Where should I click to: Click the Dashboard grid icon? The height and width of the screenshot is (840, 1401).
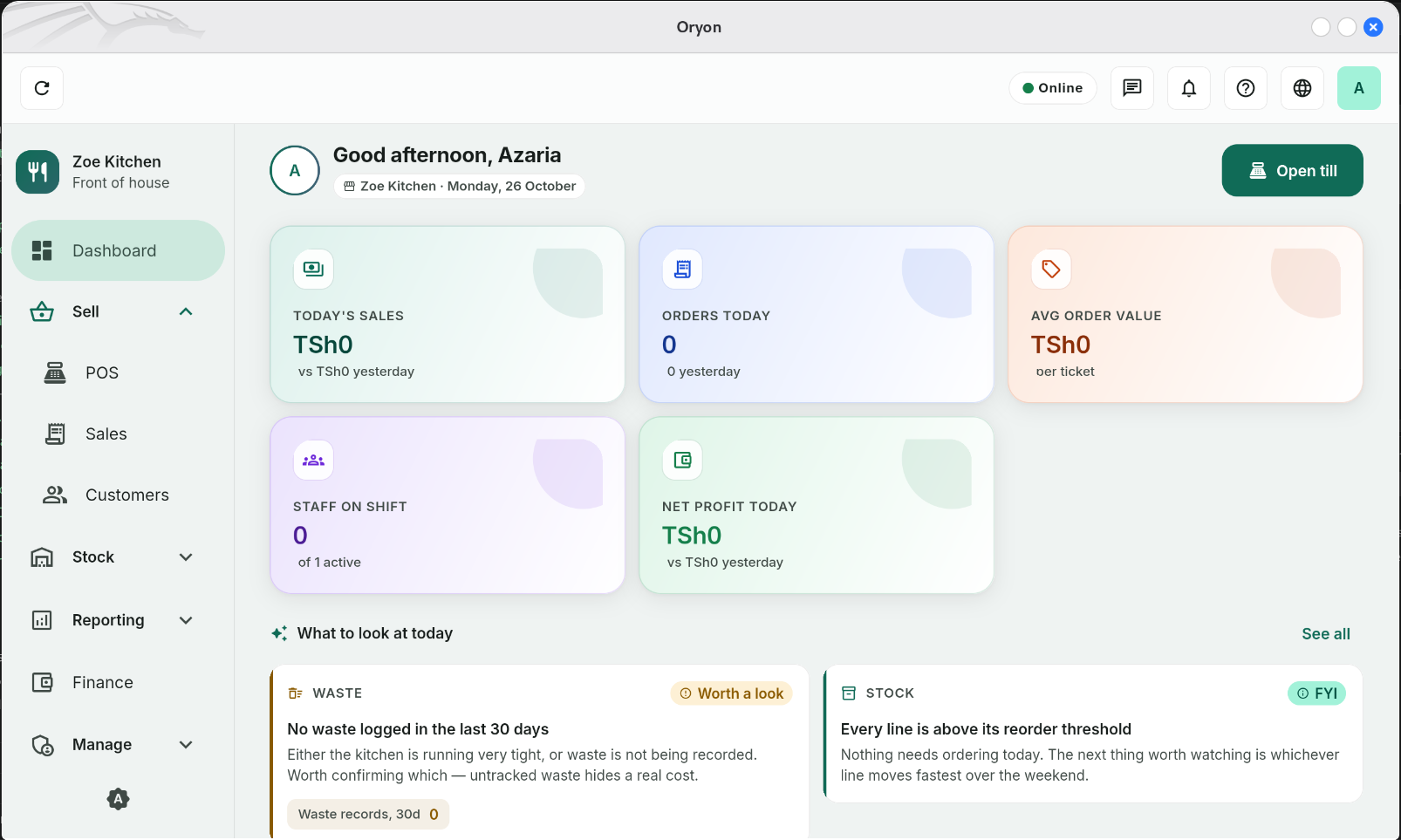(42, 250)
